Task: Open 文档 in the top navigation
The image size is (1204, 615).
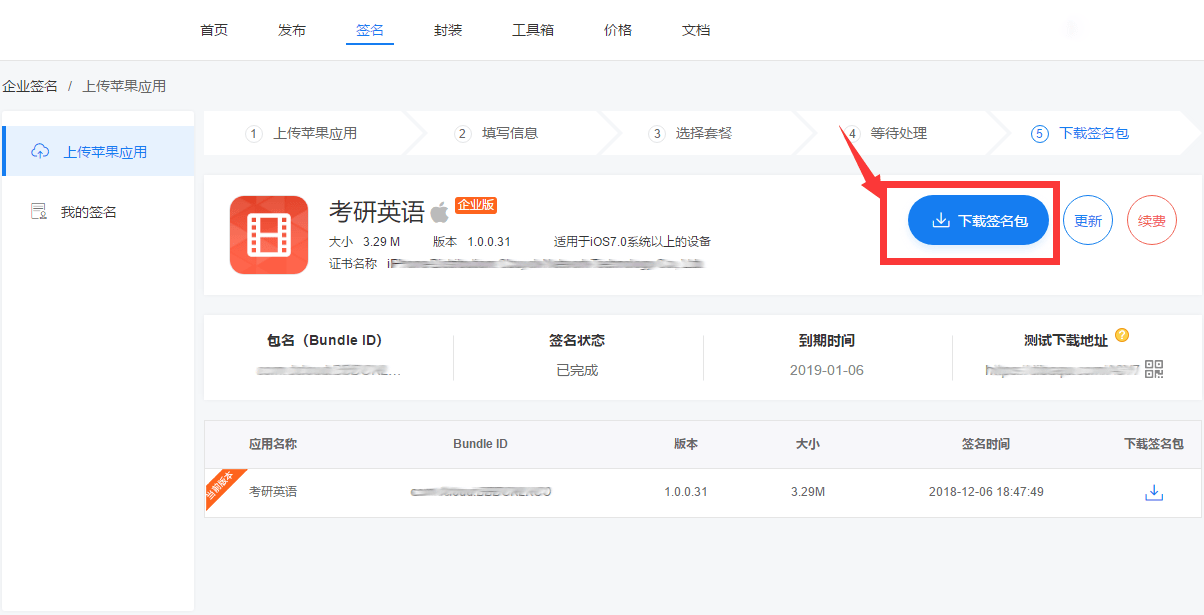Action: [x=696, y=30]
